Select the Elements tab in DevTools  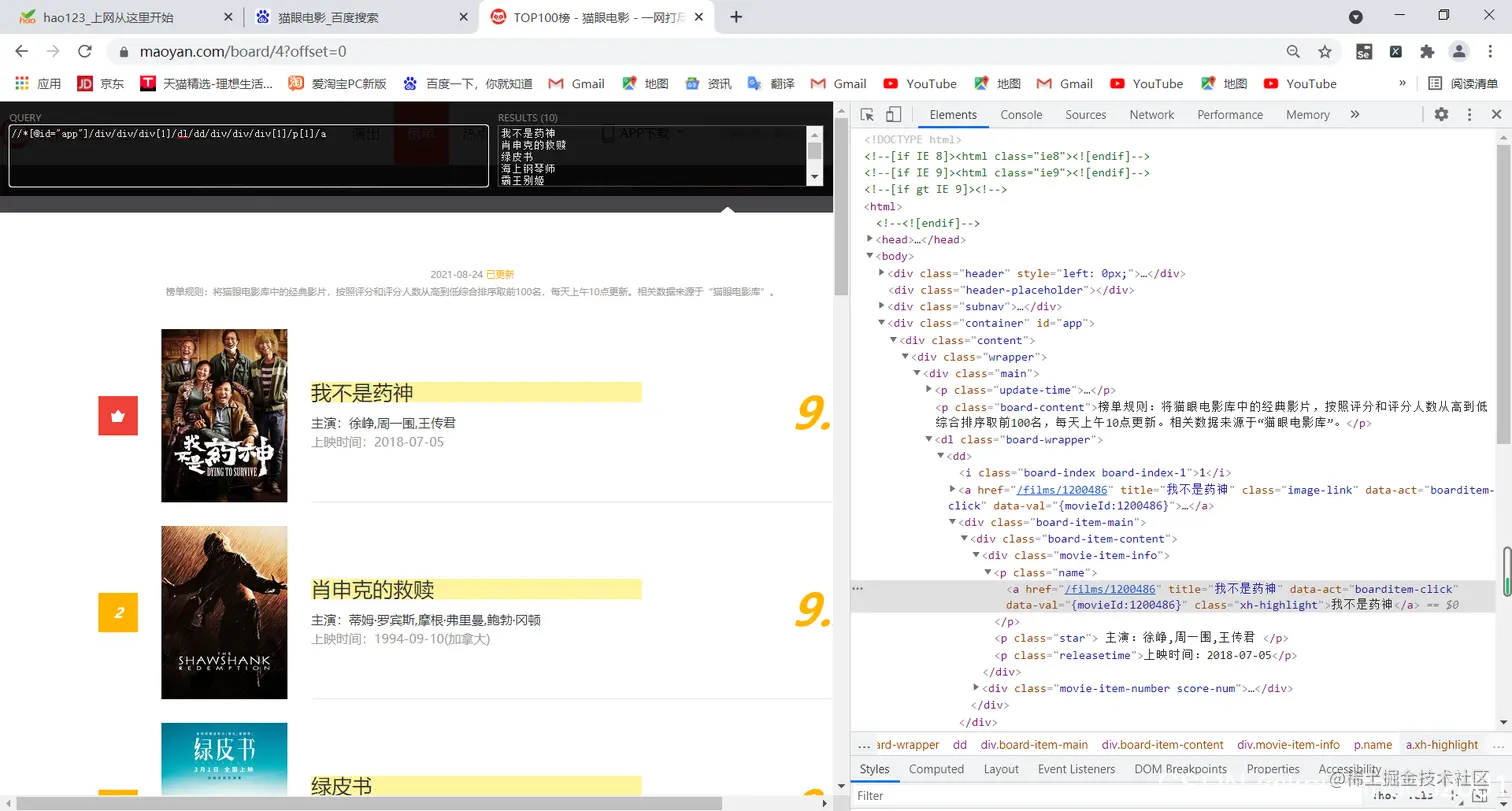coord(953,115)
